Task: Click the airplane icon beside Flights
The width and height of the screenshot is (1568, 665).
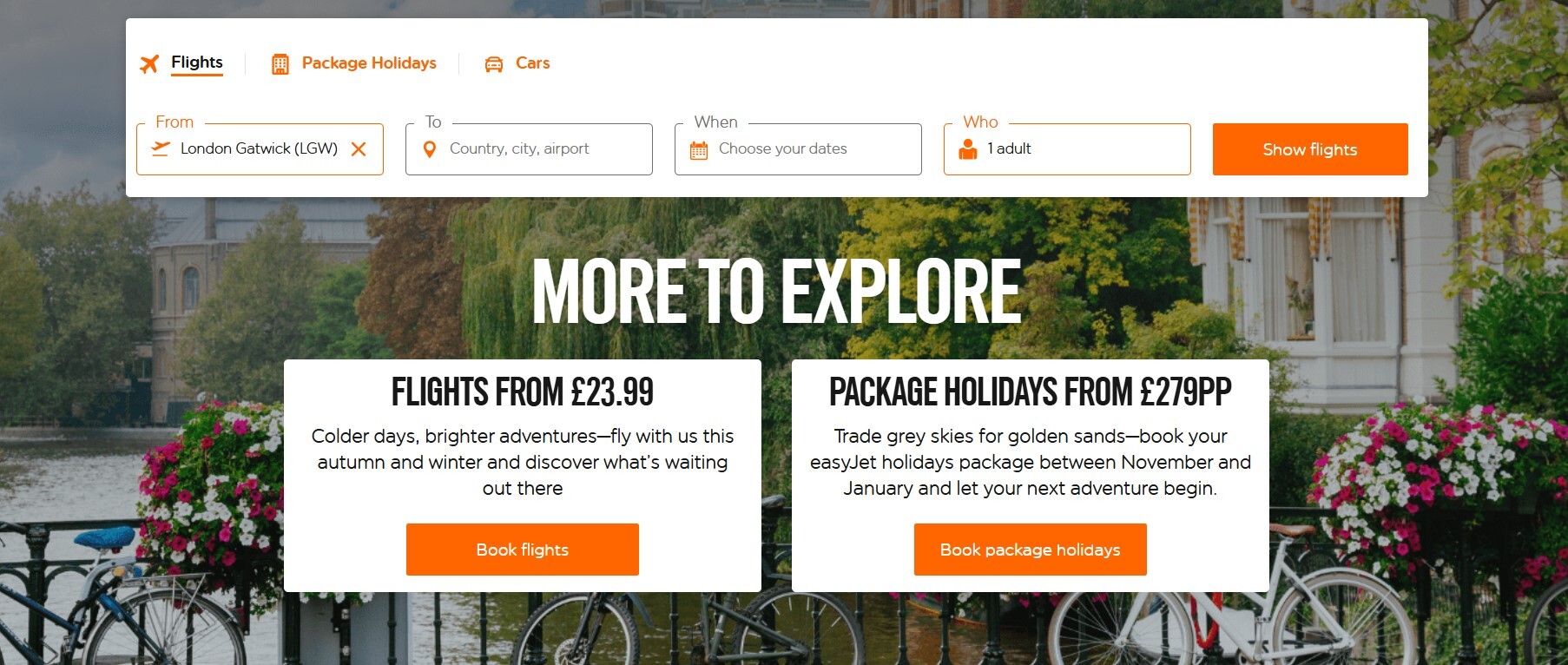Action: [x=149, y=63]
